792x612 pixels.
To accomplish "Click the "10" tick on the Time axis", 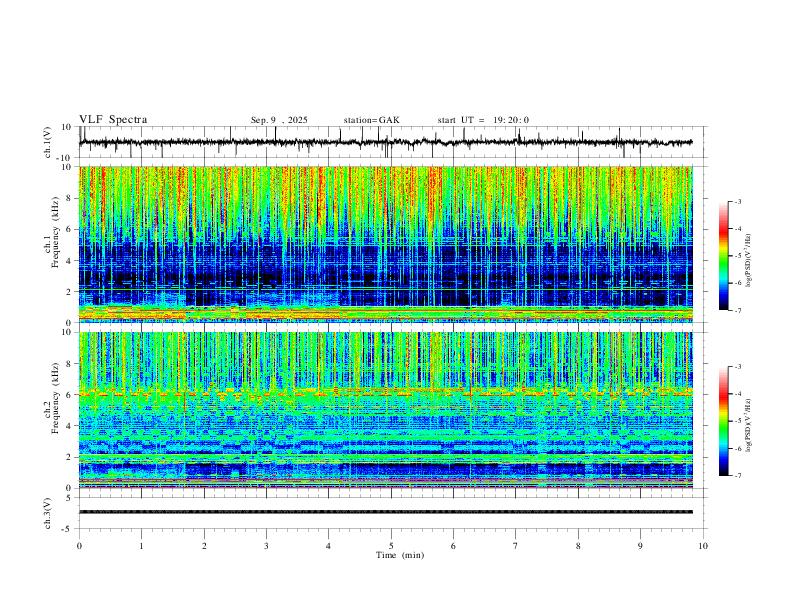I will (703, 546).
